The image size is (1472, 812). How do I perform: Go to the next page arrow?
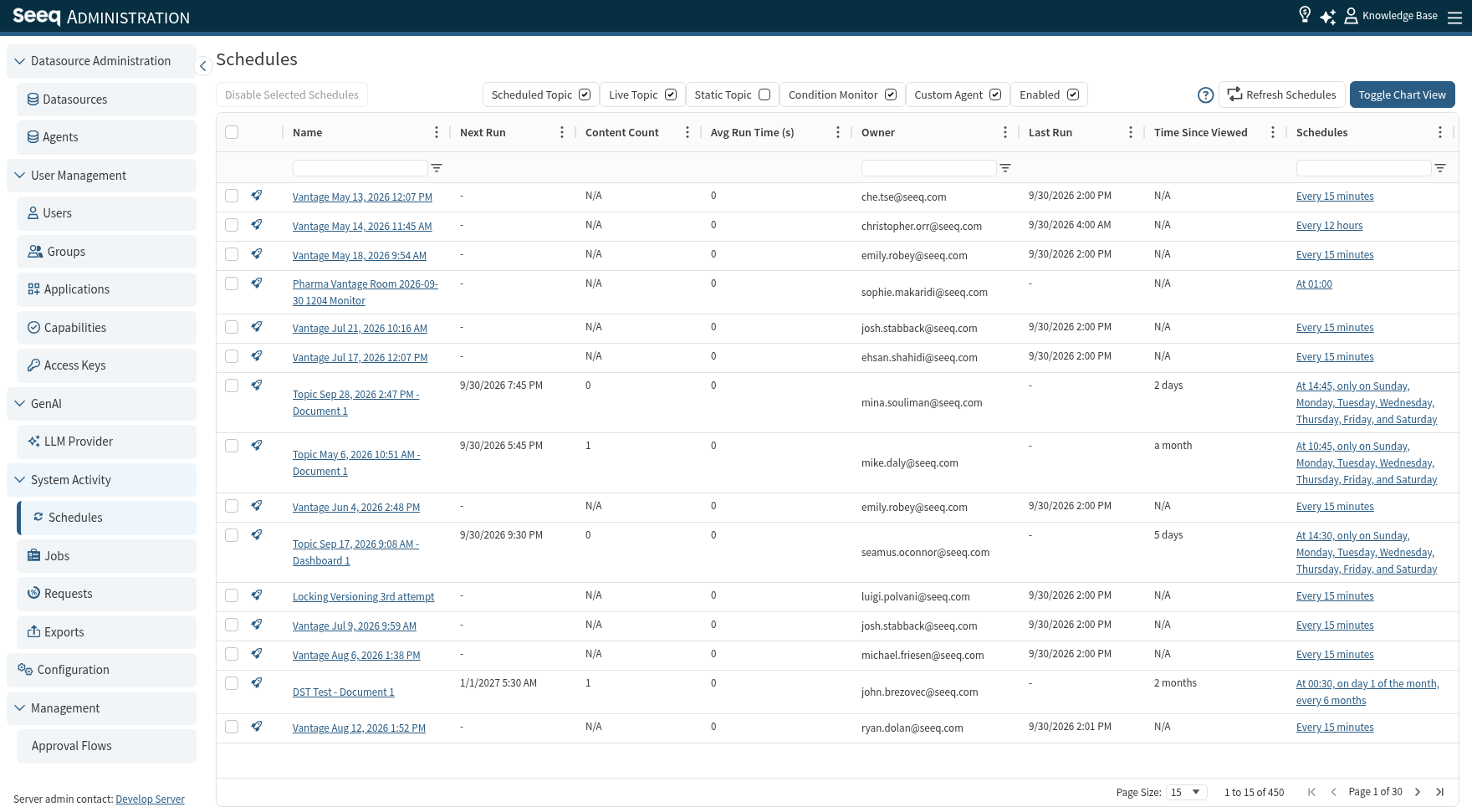click(x=1418, y=792)
